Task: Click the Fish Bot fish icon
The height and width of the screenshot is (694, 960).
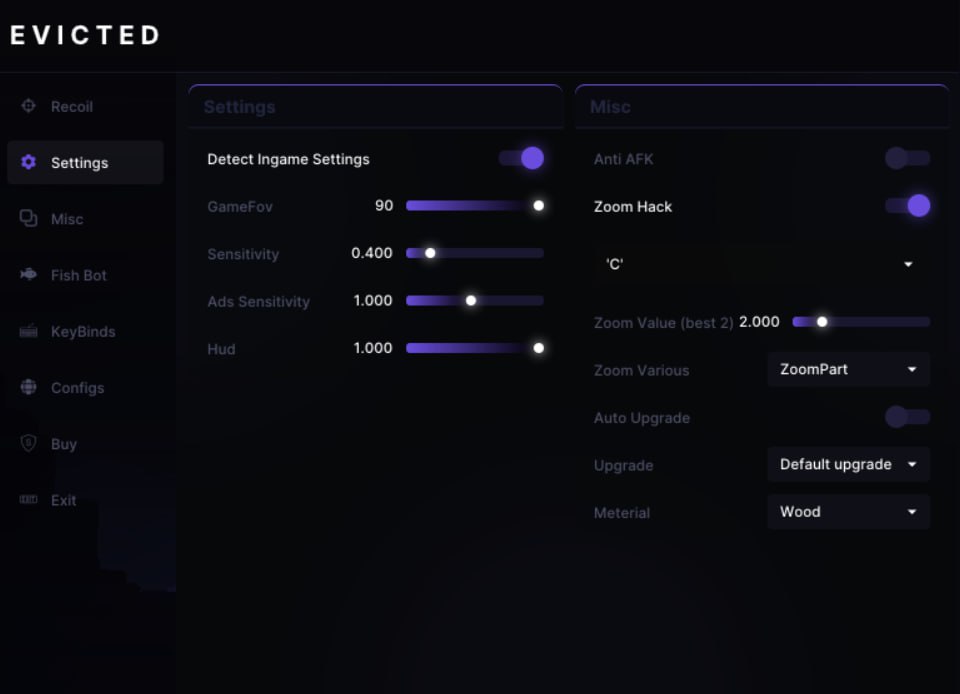Action: click(x=28, y=275)
